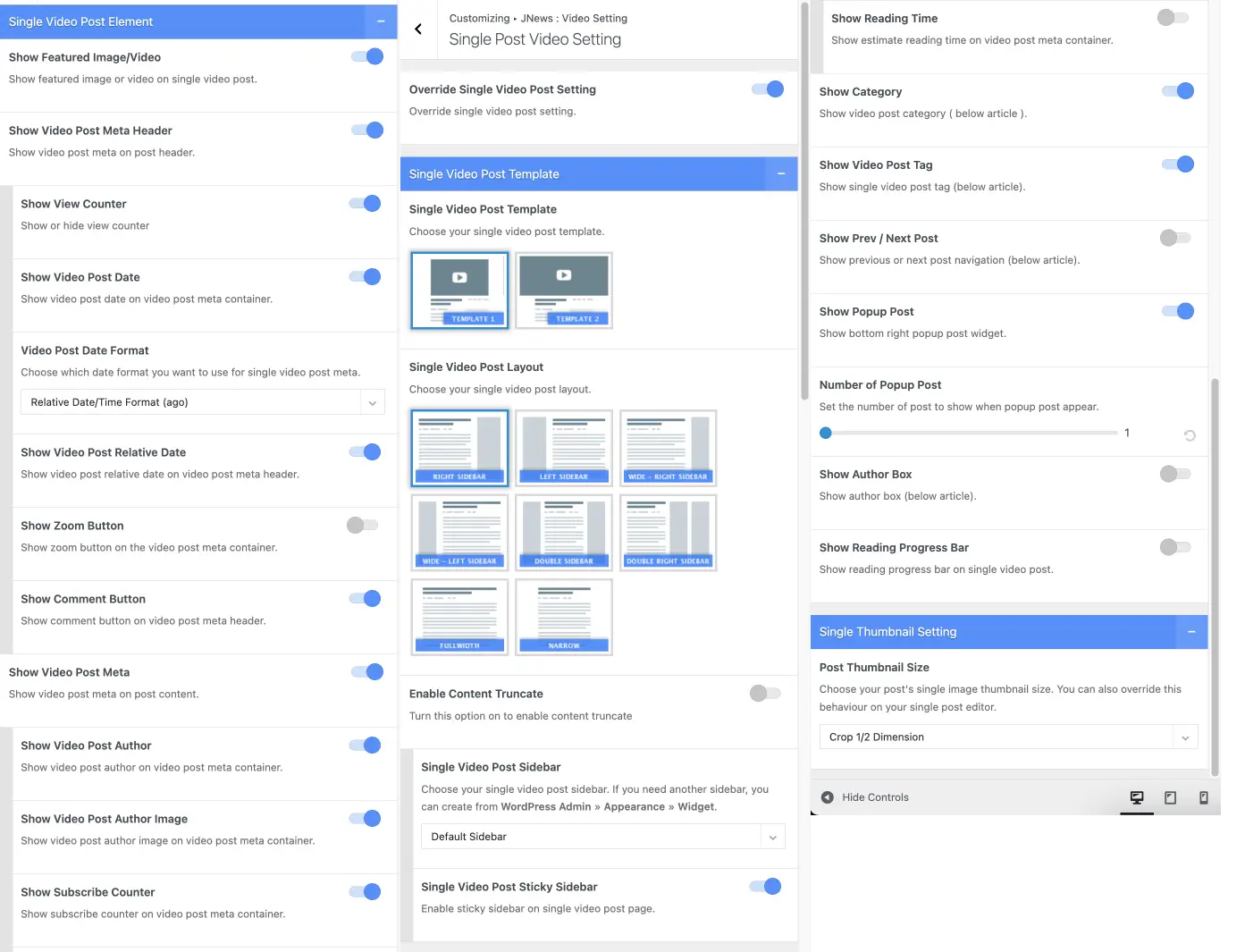Reset the Number of Popup Post value
The width and height of the screenshot is (1245, 952).
coord(1190,435)
